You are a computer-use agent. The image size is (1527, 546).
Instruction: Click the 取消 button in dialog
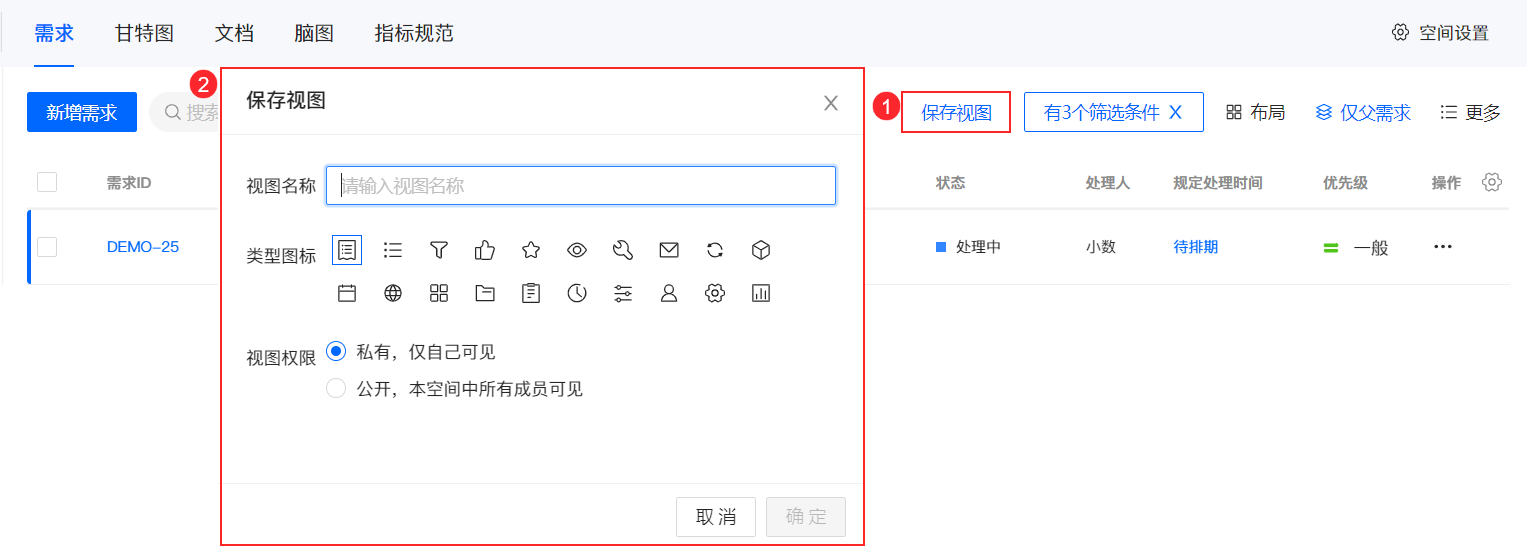pos(716,516)
